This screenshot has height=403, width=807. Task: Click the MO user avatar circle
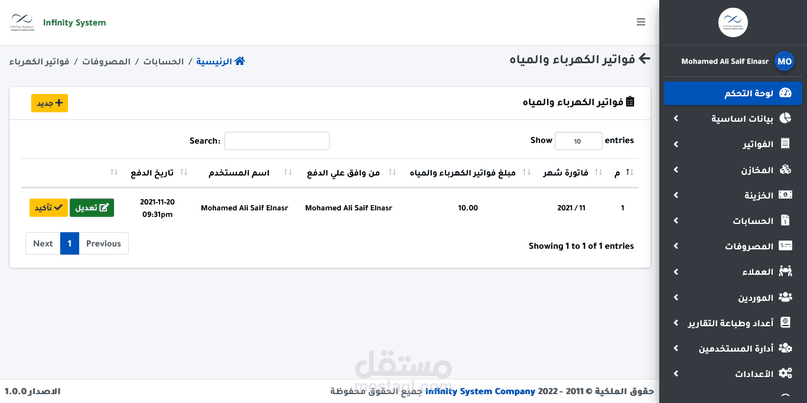pos(785,61)
